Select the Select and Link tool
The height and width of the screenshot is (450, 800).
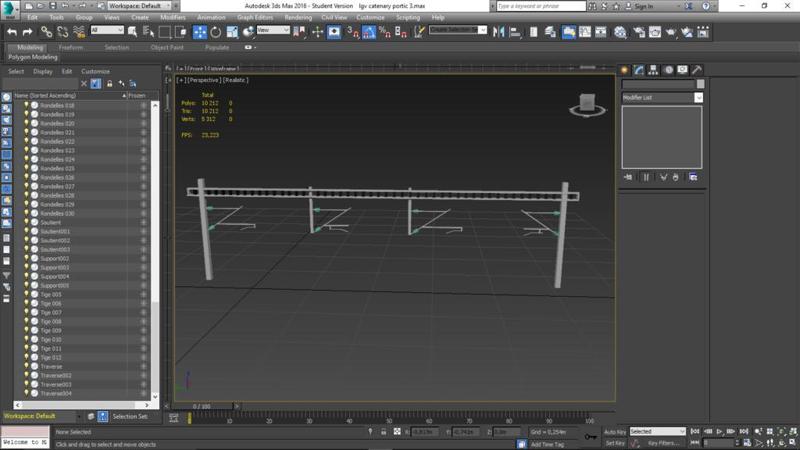47,32
